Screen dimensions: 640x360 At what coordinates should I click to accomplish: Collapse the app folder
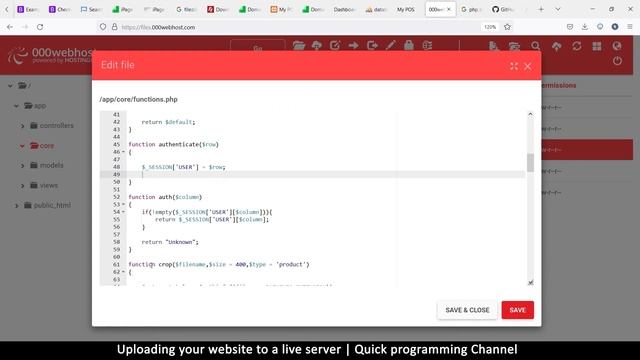[16, 106]
